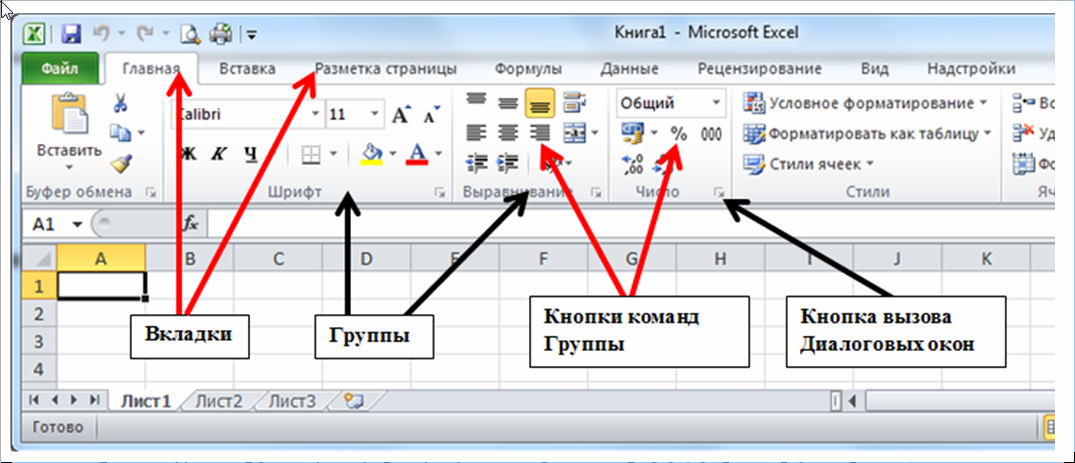This screenshot has height=463, width=1075.
Task: Click the Copy icon in Буфер обмена
Action: point(120,132)
